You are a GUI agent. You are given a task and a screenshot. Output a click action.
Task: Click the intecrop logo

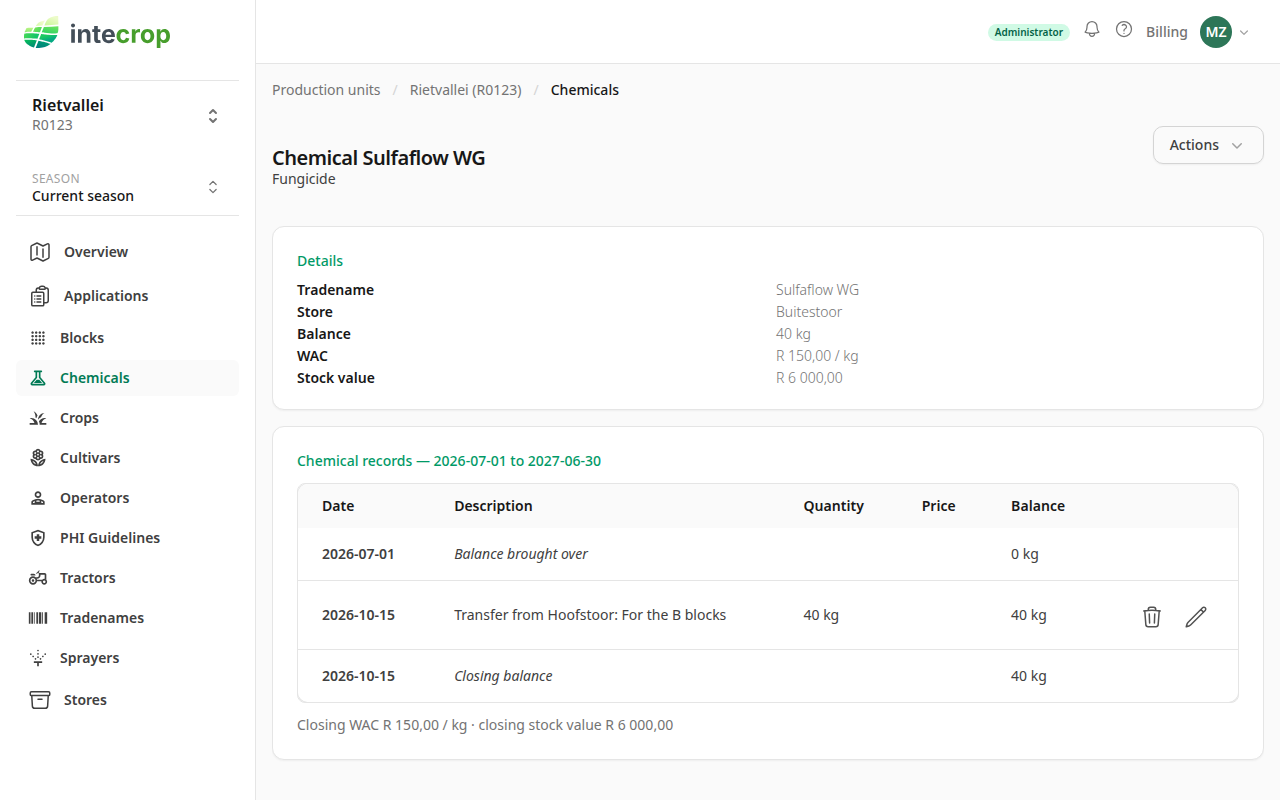97,35
